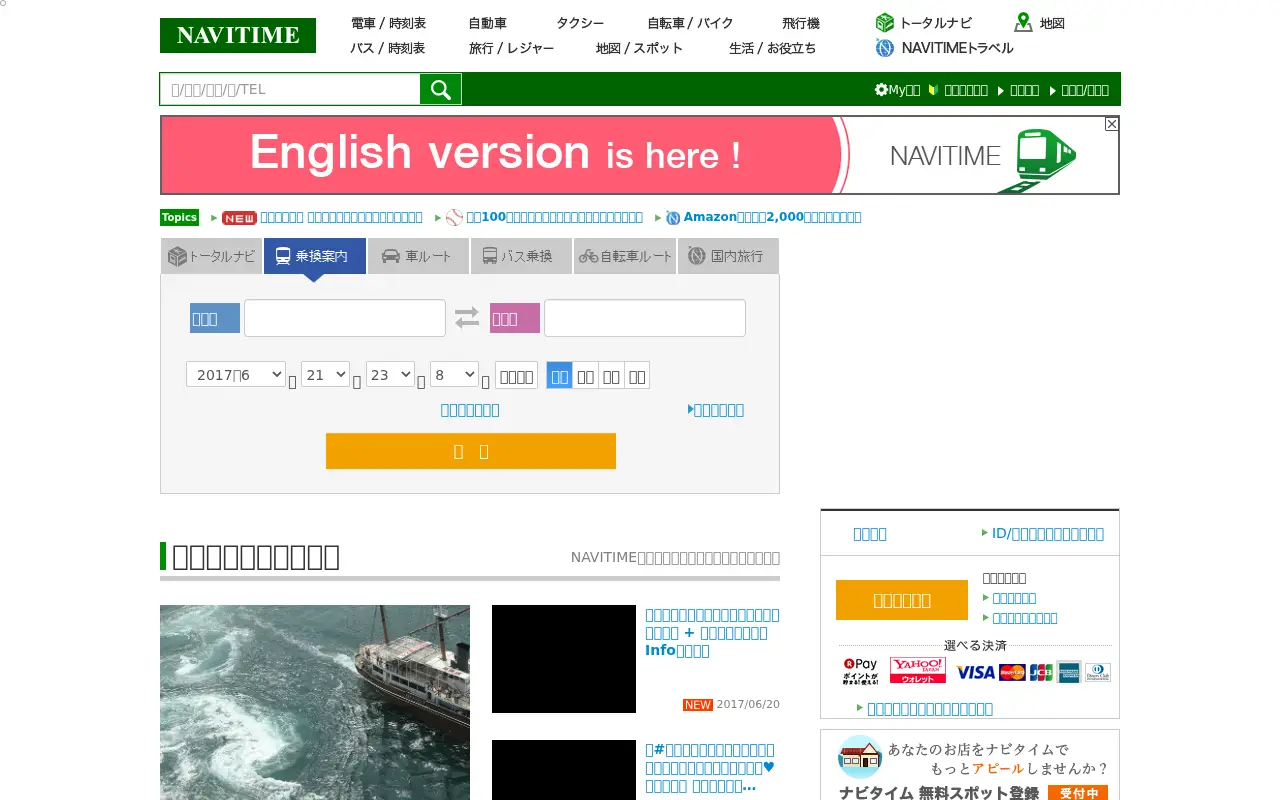Open タクシー menu item
This screenshot has width=1280, height=800.
click(580, 23)
